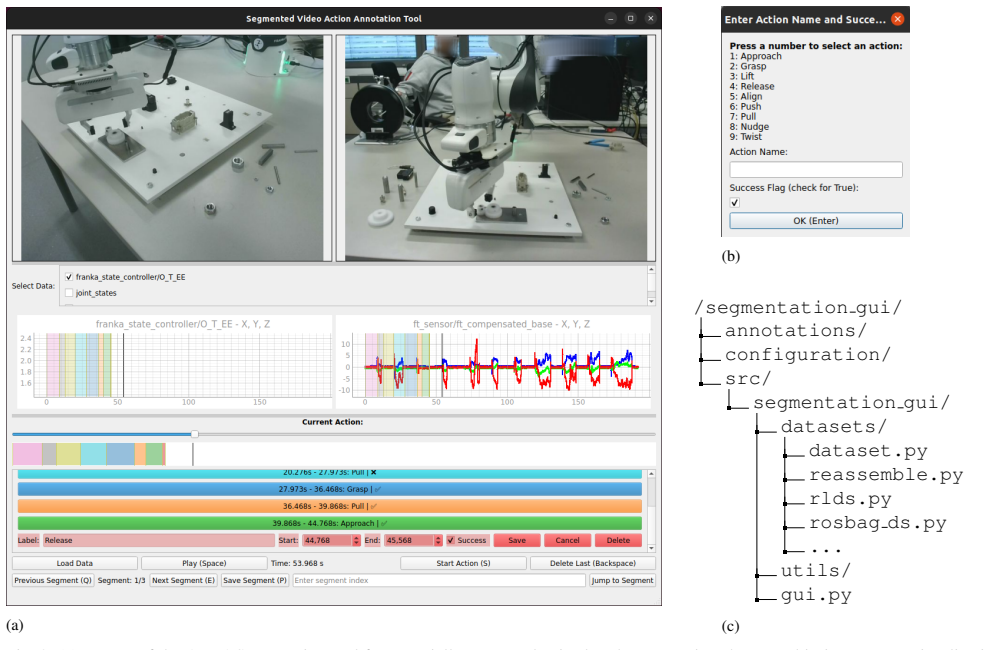Image resolution: width=989 pixels, height=650 pixels.
Task: Click the Enter segment index field
Action: click(439, 580)
